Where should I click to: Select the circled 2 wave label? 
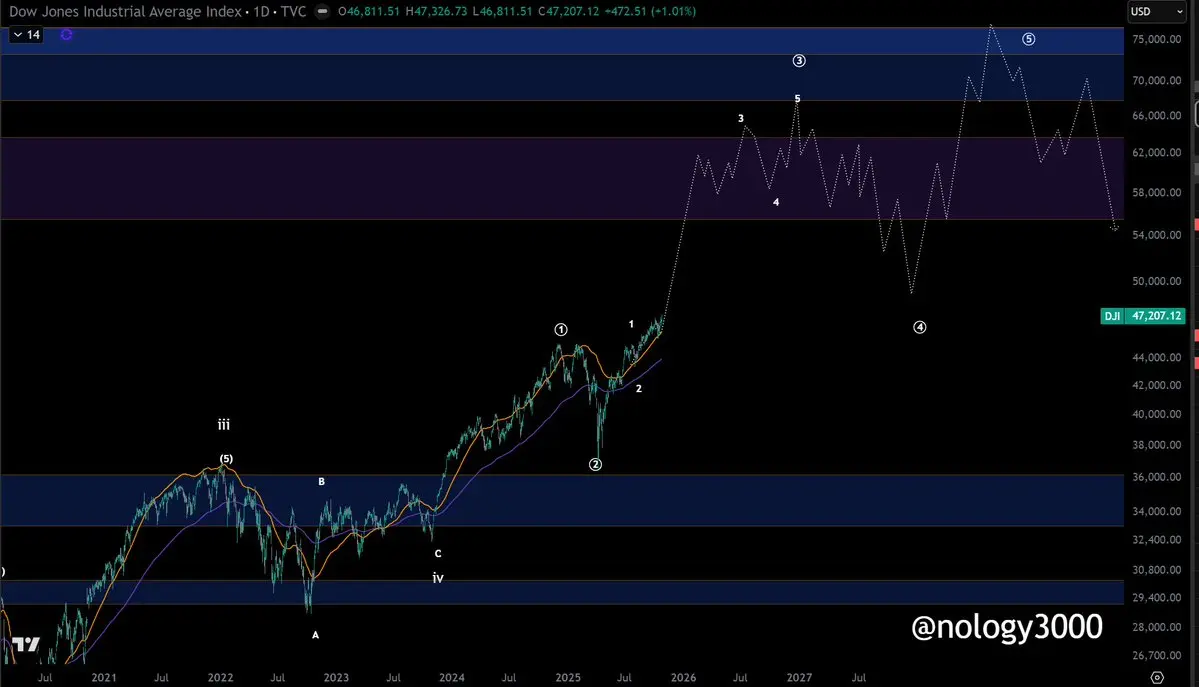595,464
